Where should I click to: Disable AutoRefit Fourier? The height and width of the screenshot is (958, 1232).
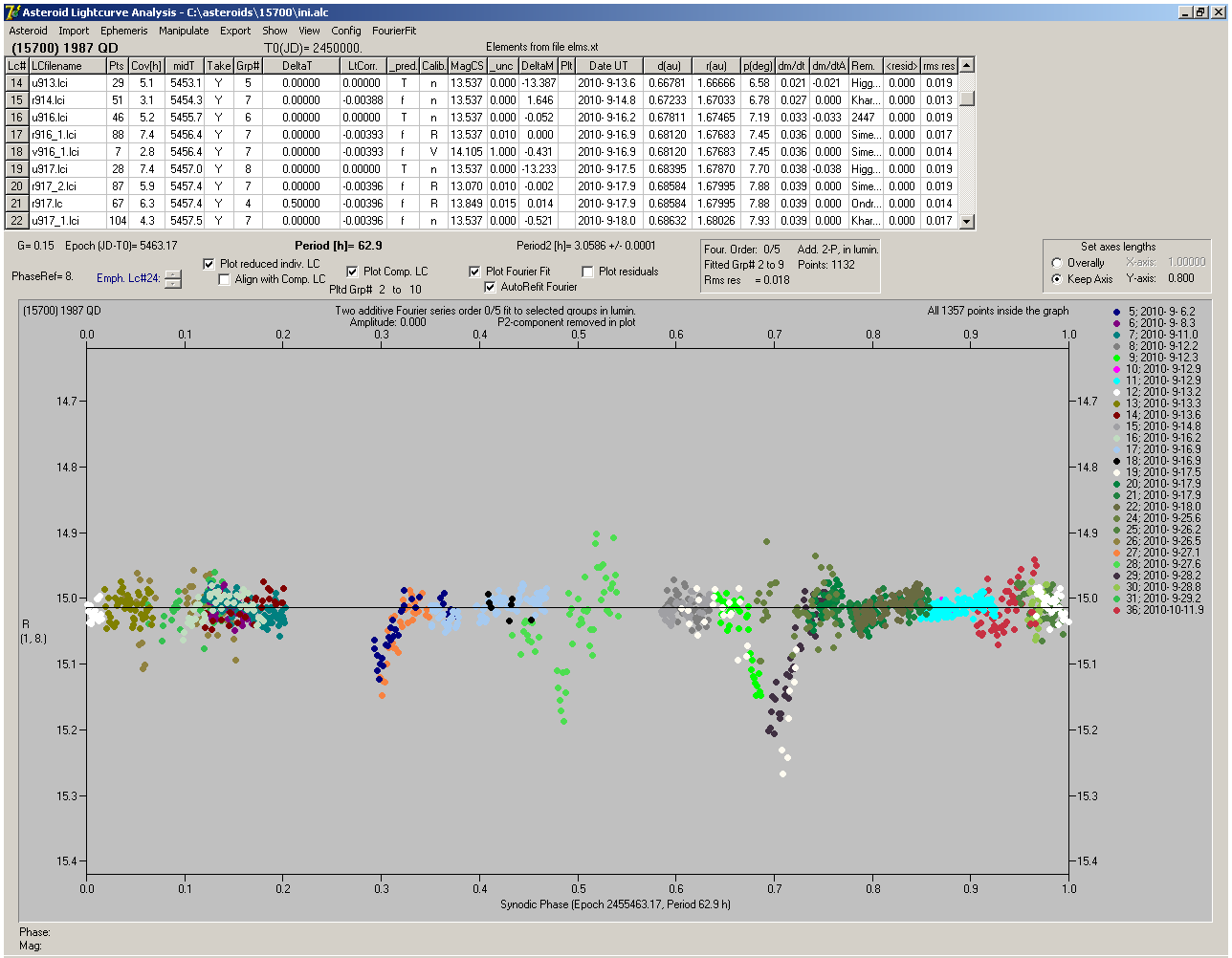point(491,287)
